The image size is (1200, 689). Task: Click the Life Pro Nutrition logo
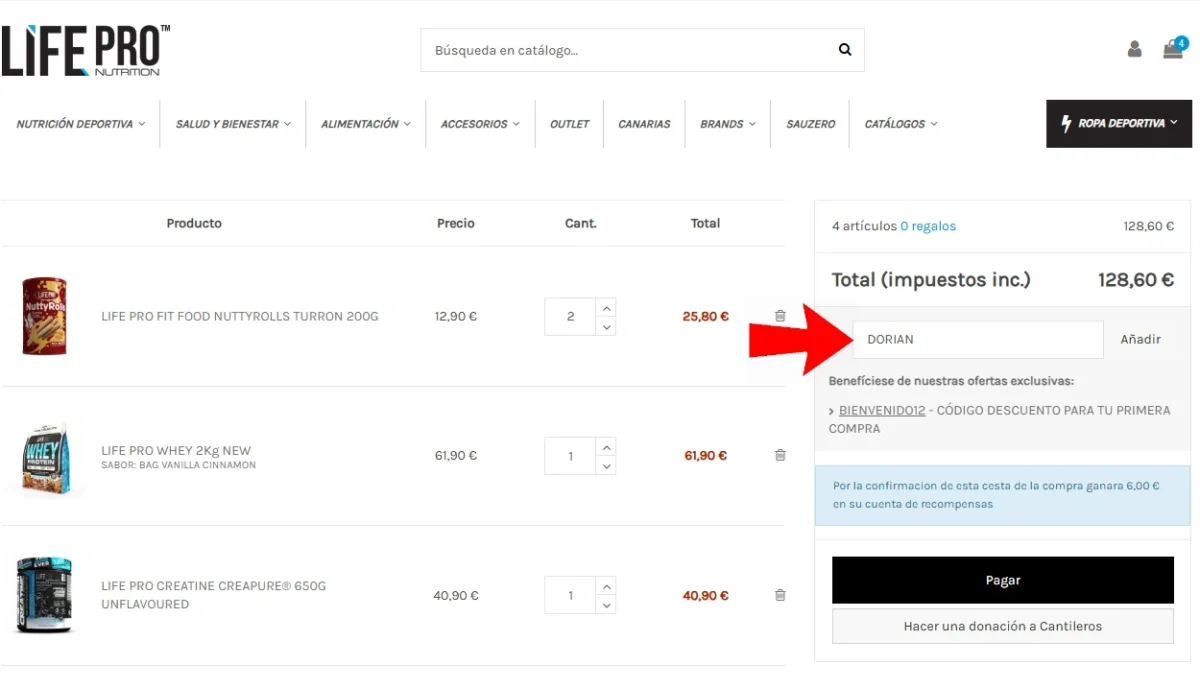(85, 50)
